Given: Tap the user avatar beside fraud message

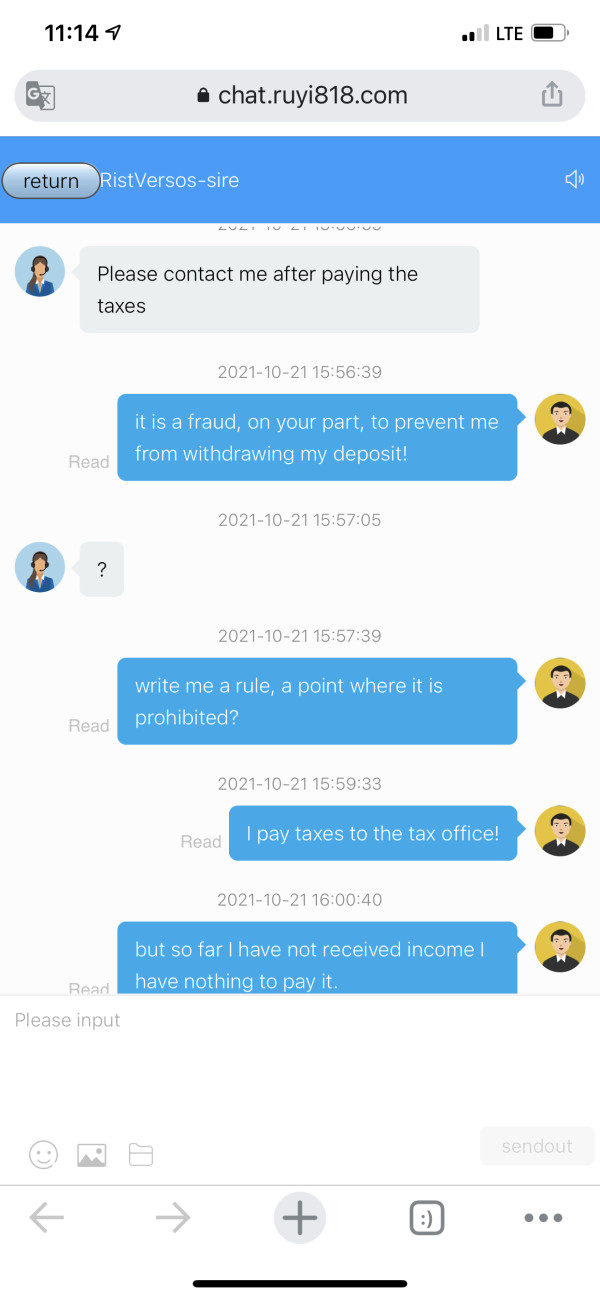Looking at the screenshot, I should pyautogui.click(x=560, y=419).
